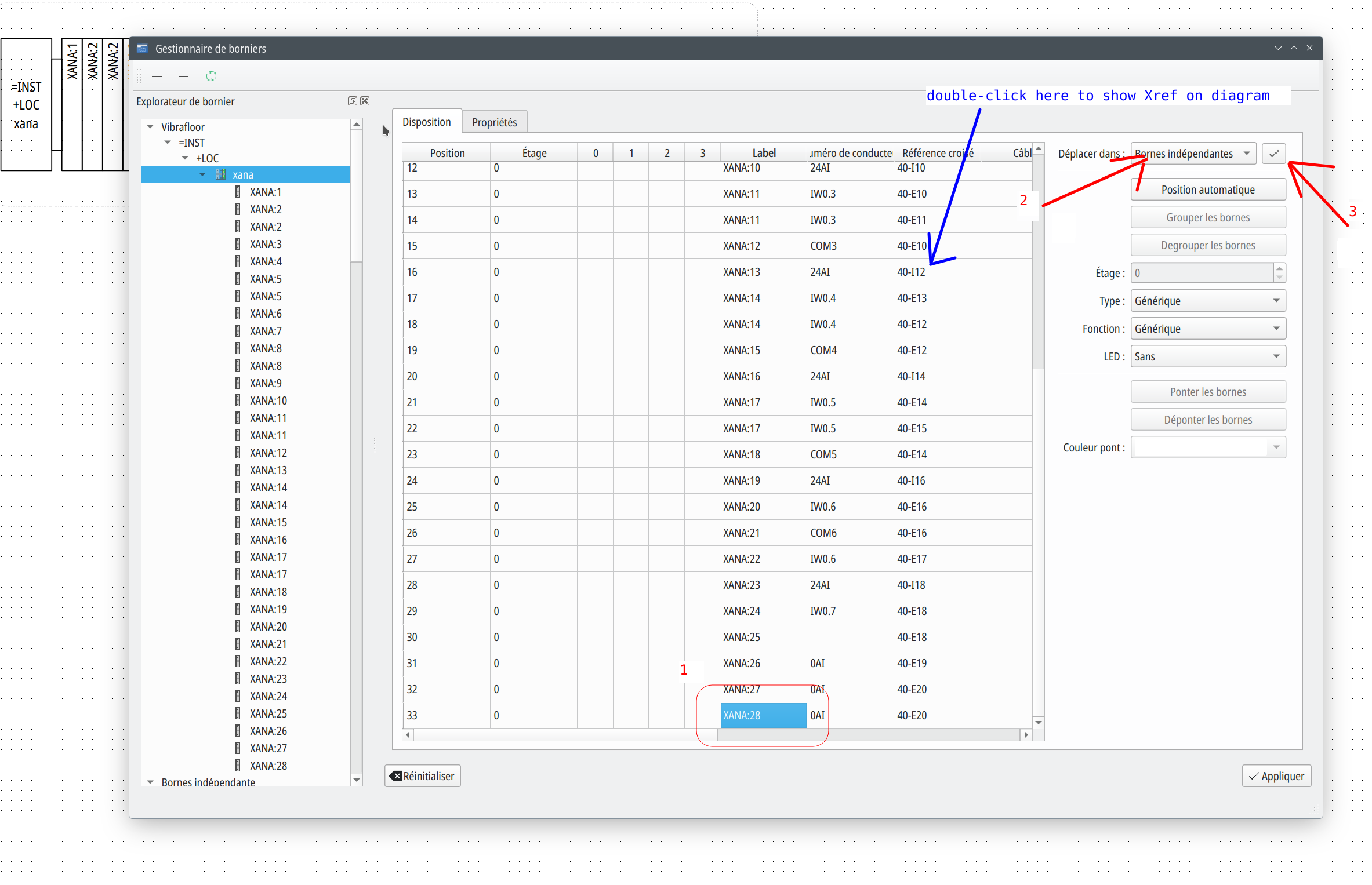Sort table by Position column header
This screenshot has height=885, width=1372.
447,153
